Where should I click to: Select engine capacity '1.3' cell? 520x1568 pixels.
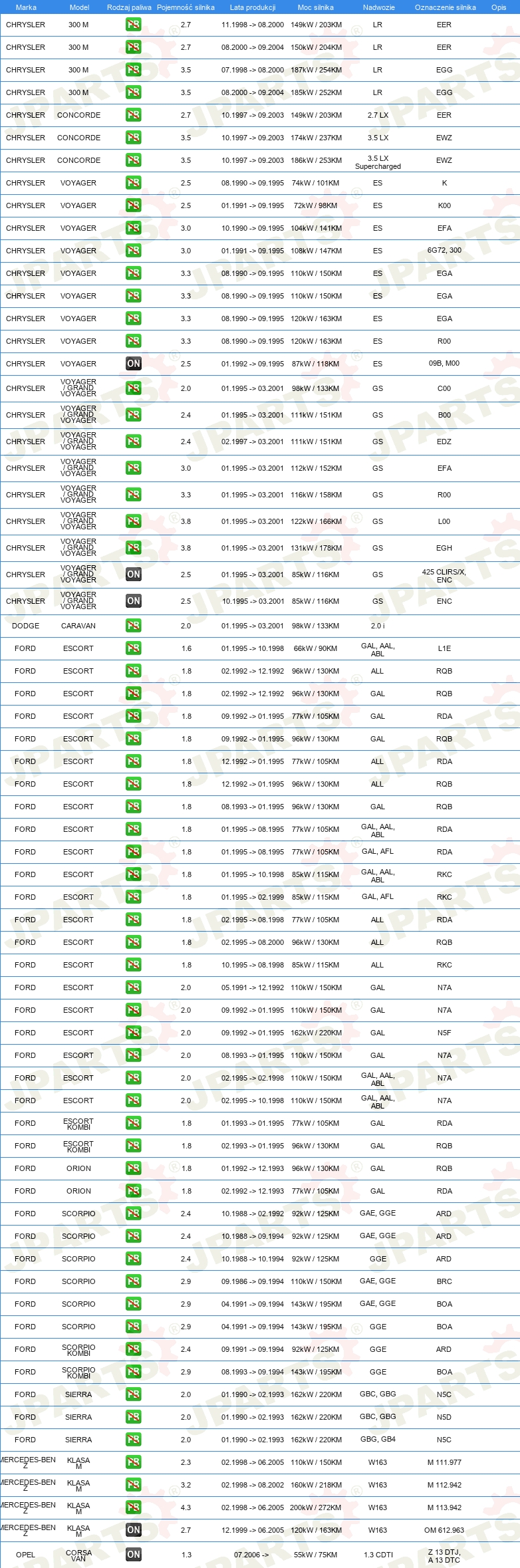click(186, 1555)
